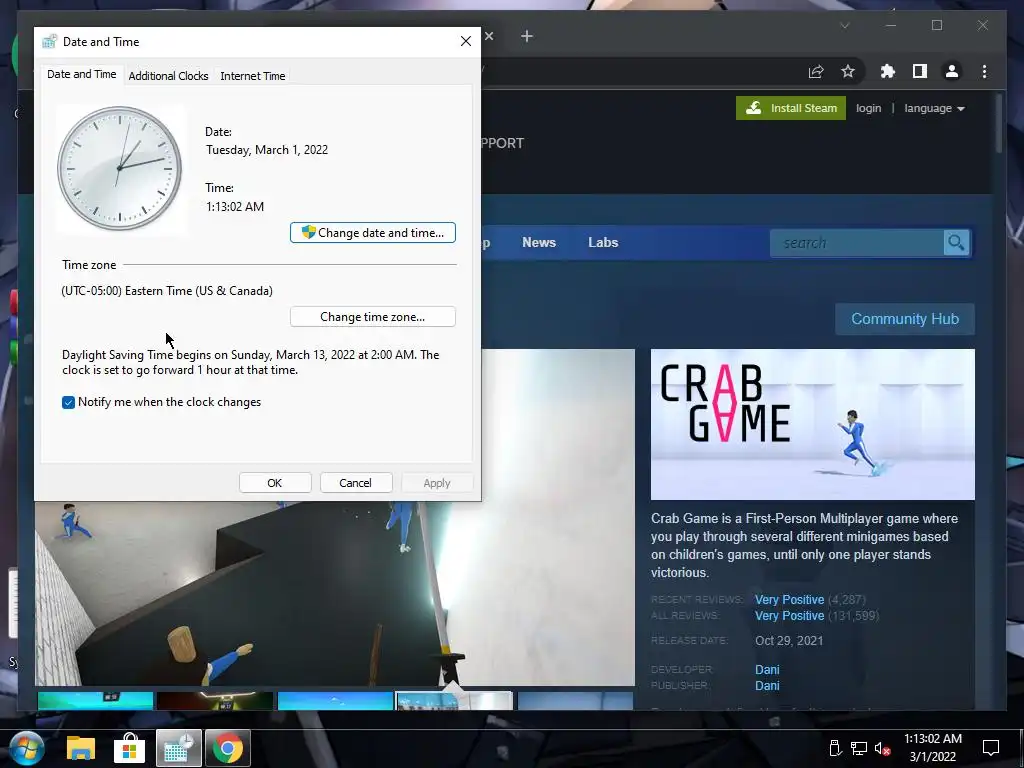
Task: Open publisher Dani link
Action: click(x=767, y=686)
